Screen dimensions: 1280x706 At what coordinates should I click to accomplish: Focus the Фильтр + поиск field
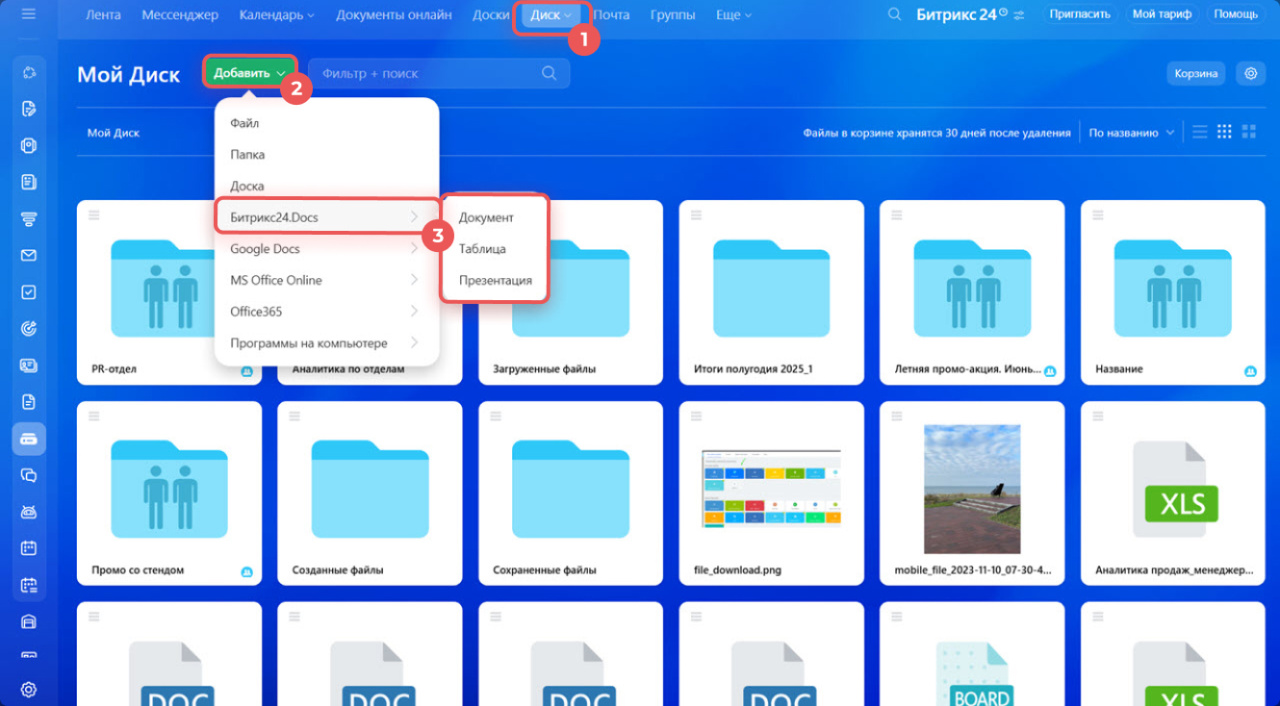[x=439, y=73]
